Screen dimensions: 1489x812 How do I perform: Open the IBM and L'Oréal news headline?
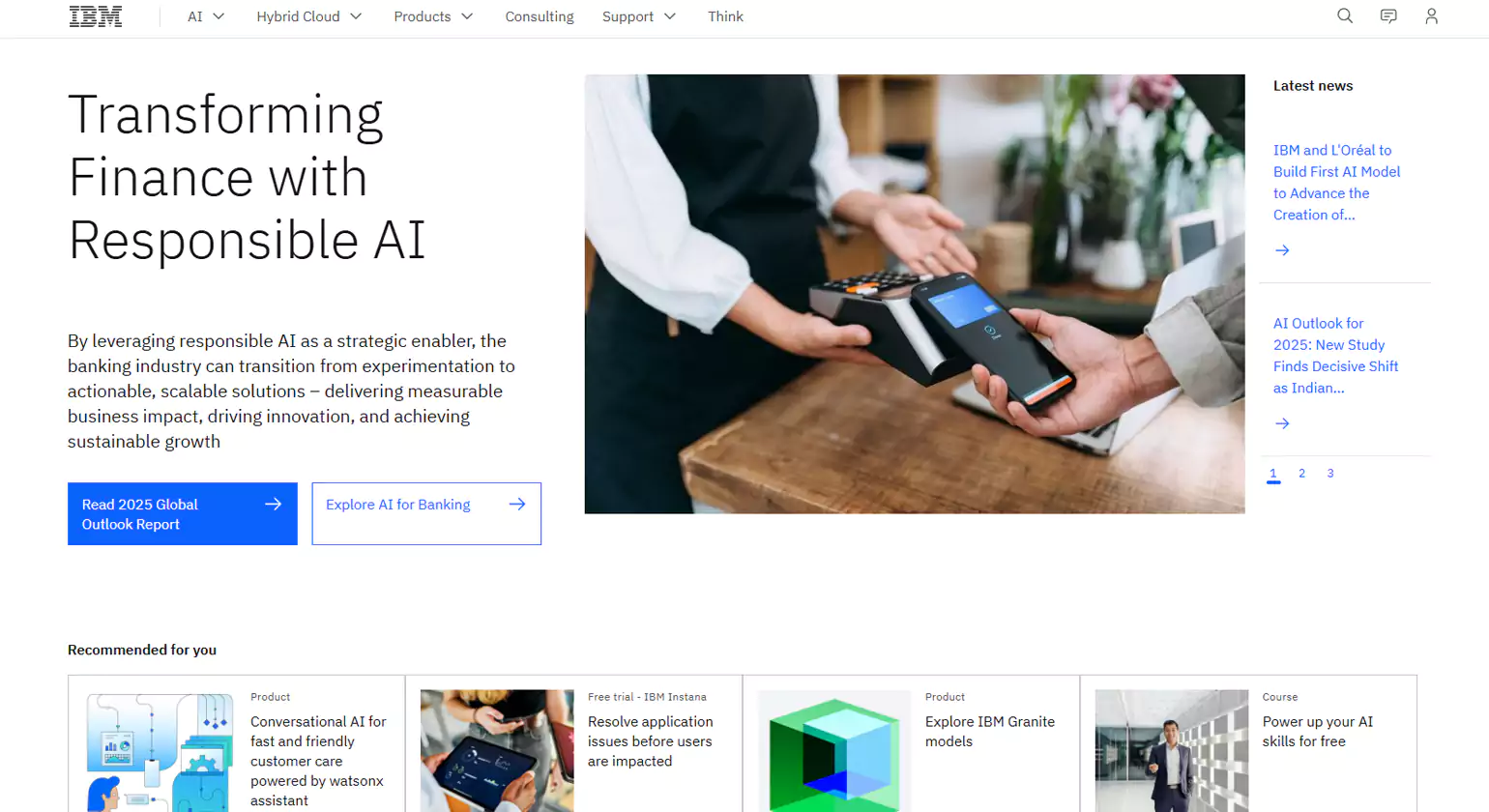pyautogui.click(x=1336, y=183)
